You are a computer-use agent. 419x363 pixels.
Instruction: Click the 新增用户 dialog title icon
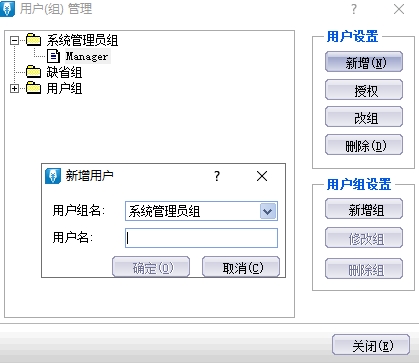[x=53, y=176]
